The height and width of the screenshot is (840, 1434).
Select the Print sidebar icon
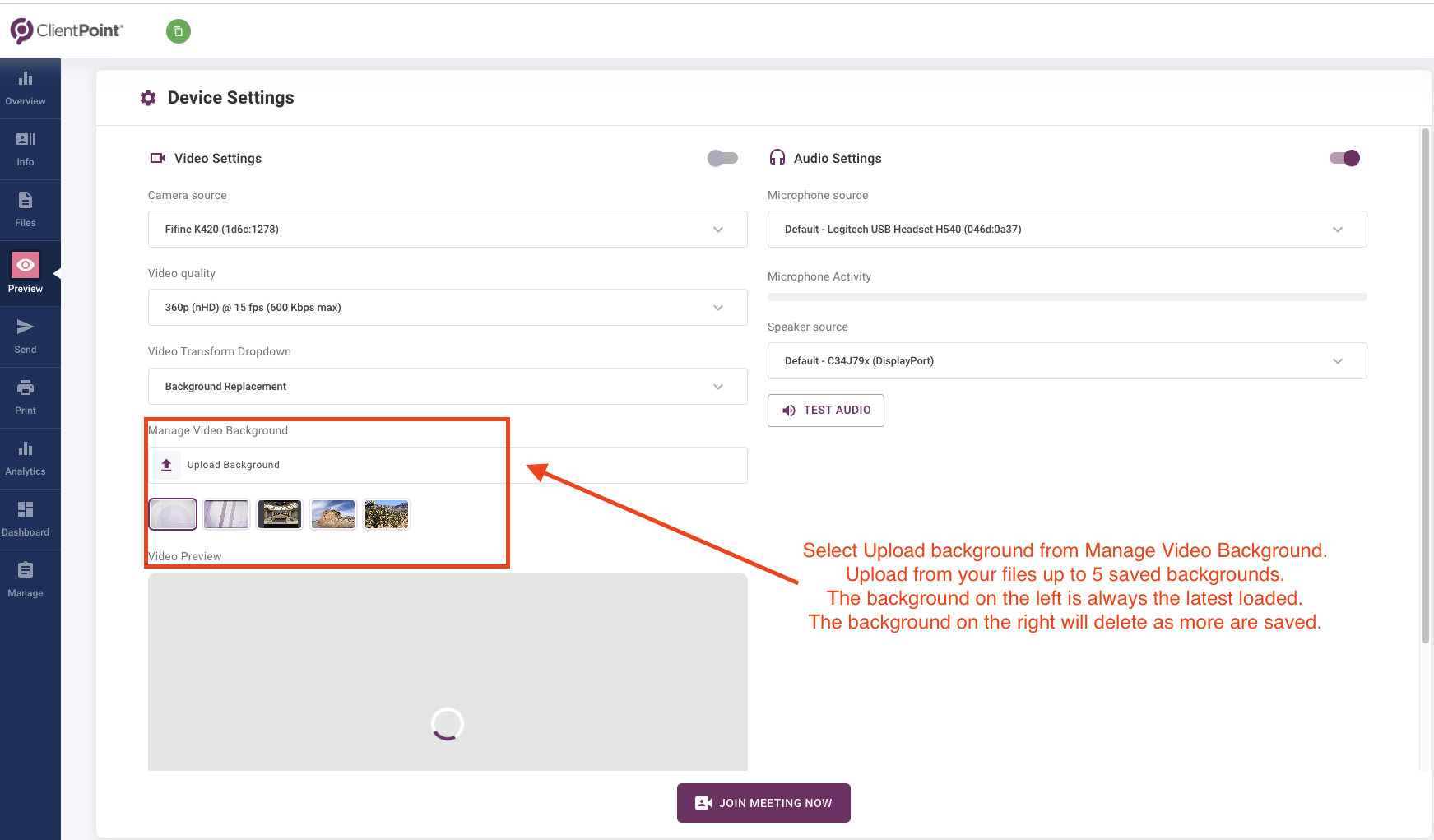pyautogui.click(x=26, y=397)
